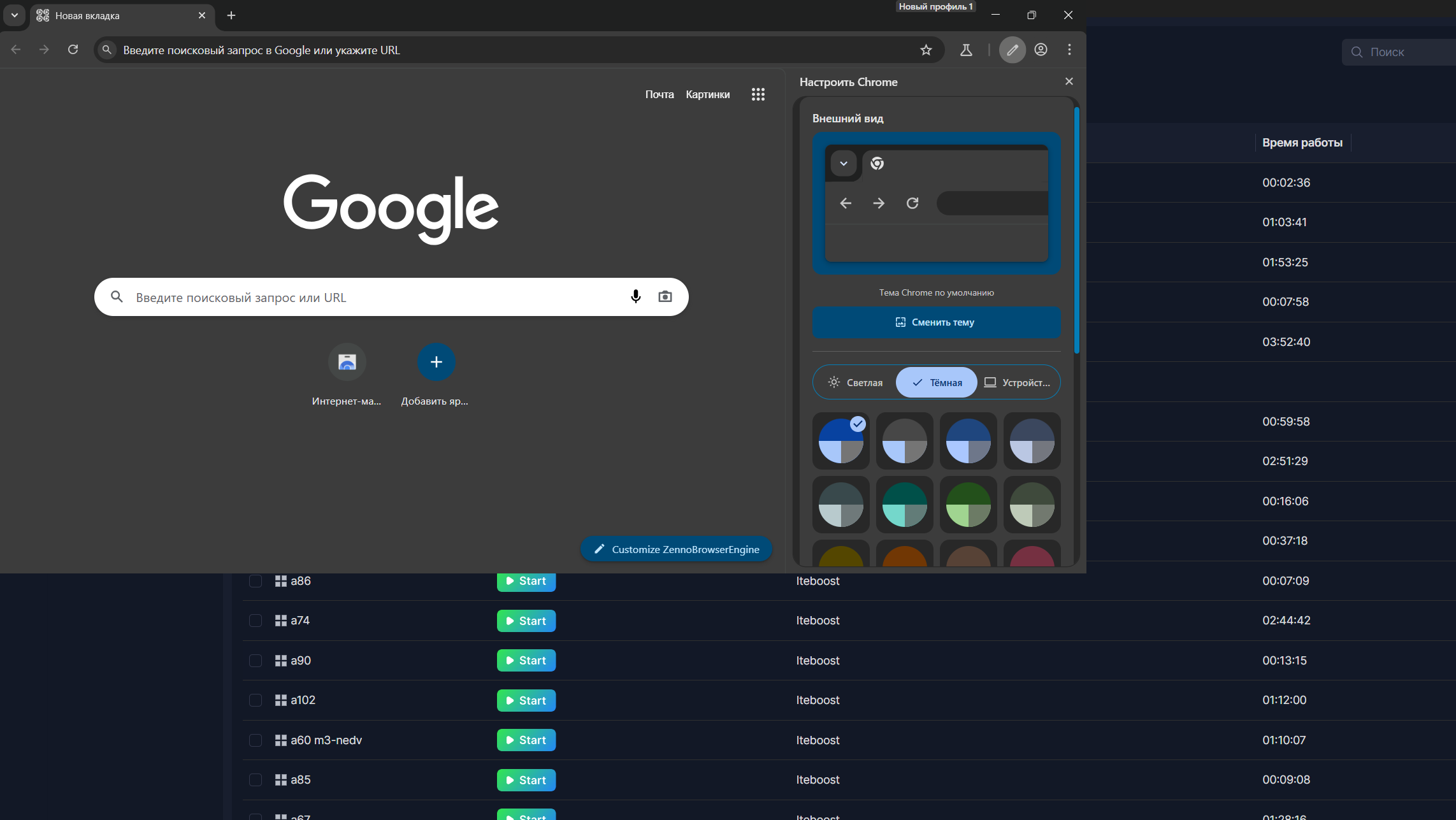
Task: Tick the checkbox for row a102
Action: 256,700
